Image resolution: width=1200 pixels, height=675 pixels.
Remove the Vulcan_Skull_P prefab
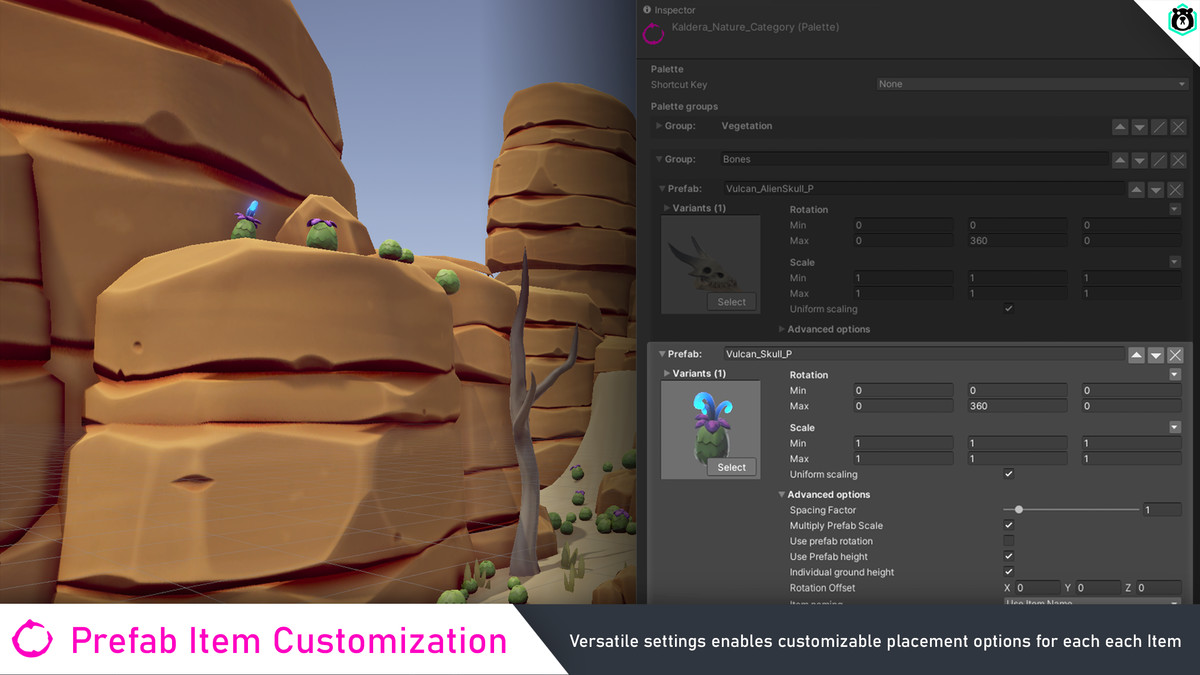[x=1175, y=355]
